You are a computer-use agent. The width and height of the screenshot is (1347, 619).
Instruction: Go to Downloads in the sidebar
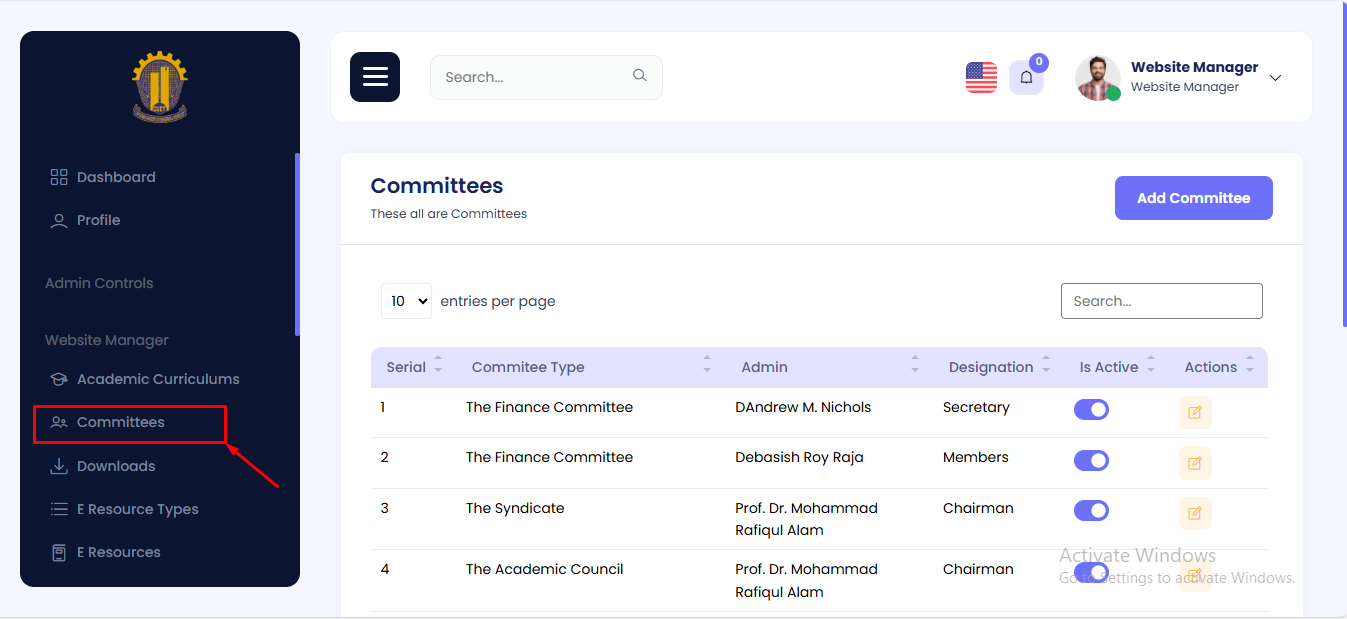(116, 466)
